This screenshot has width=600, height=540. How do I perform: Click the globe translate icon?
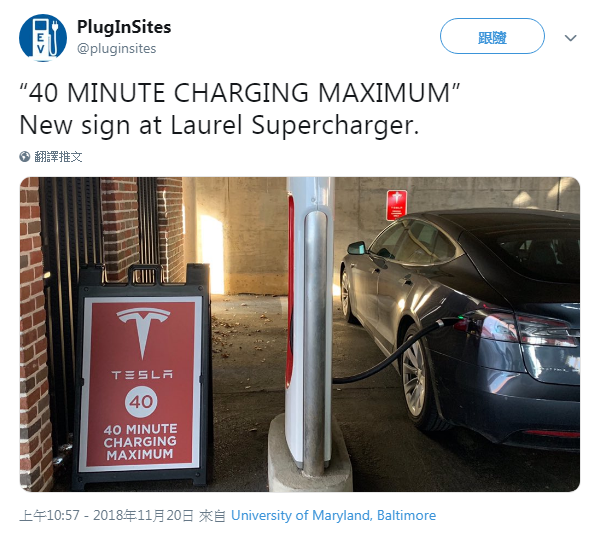(x=25, y=157)
